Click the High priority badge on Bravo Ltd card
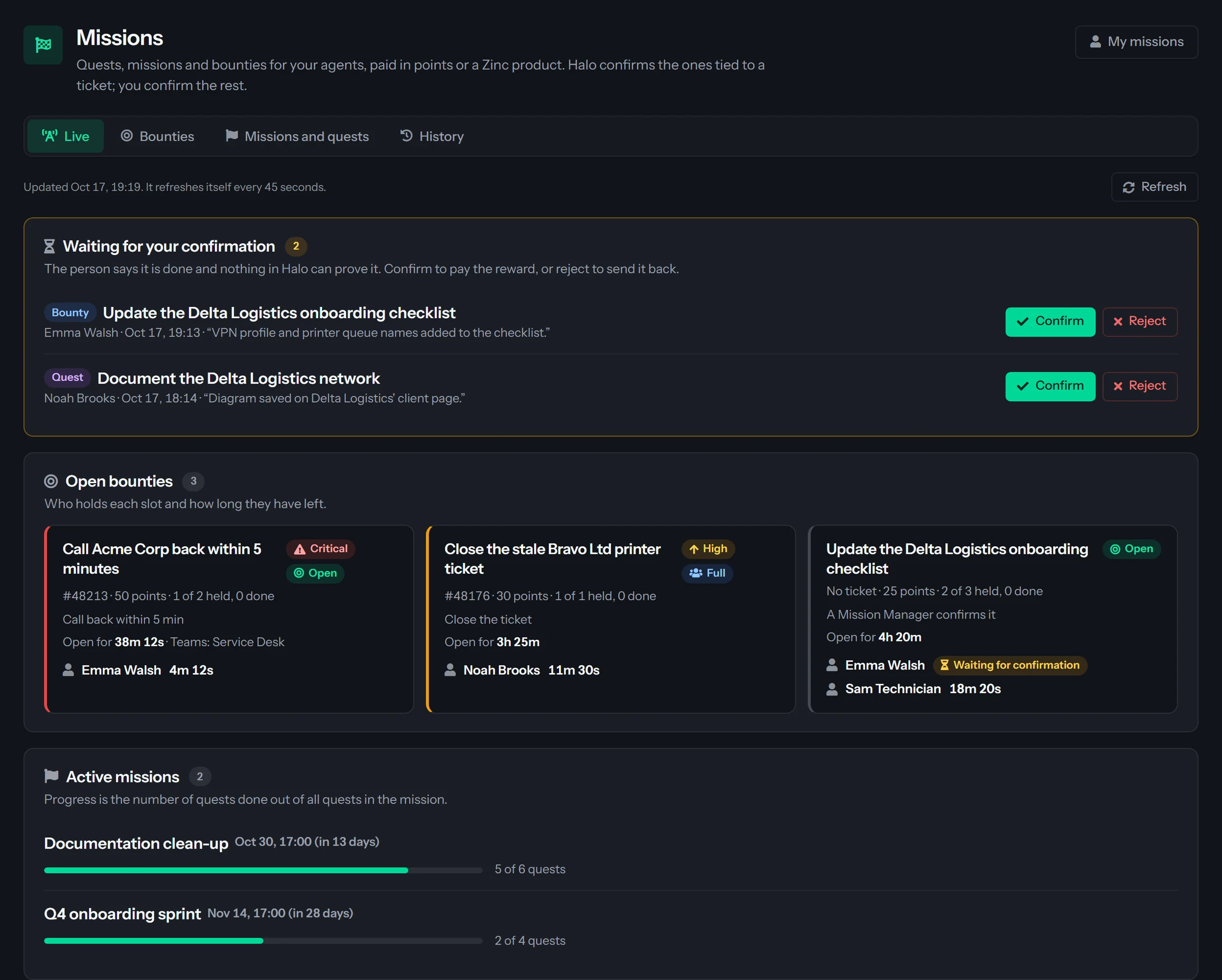The image size is (1222, 980). [708, 549]
